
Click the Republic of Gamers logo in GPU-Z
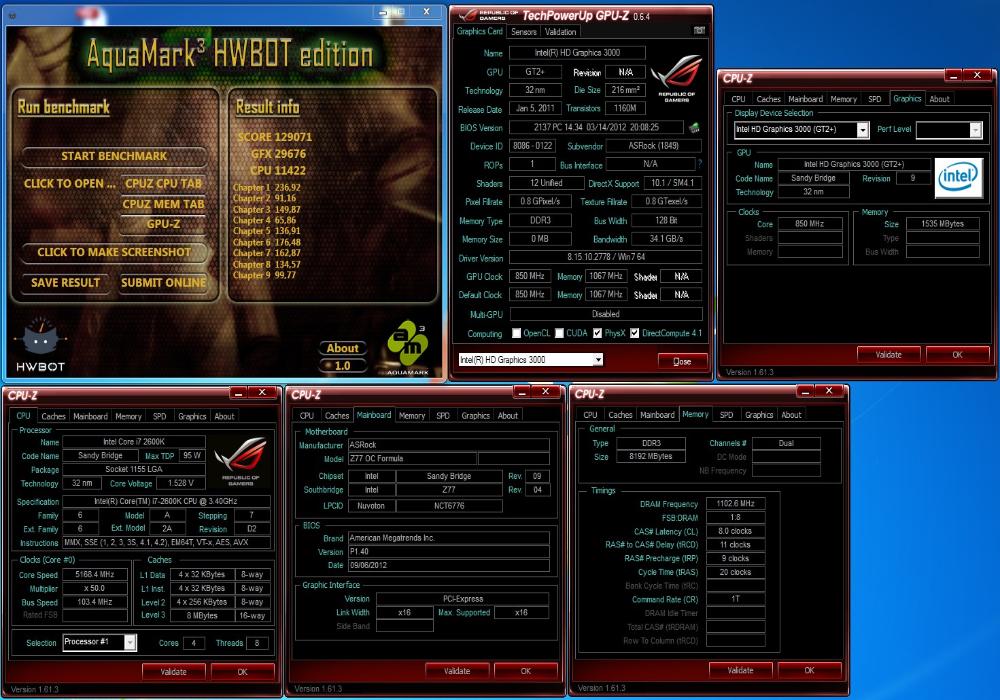pos(677,78)
